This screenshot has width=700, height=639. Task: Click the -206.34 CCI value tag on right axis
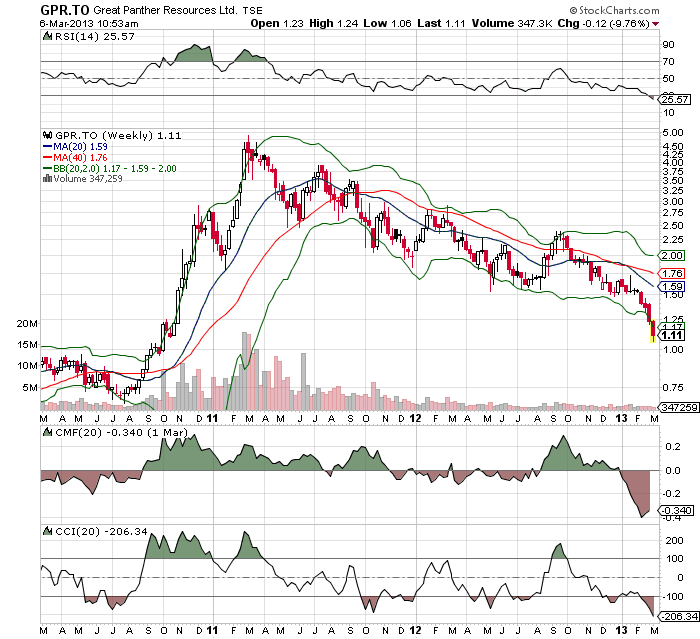679,617
